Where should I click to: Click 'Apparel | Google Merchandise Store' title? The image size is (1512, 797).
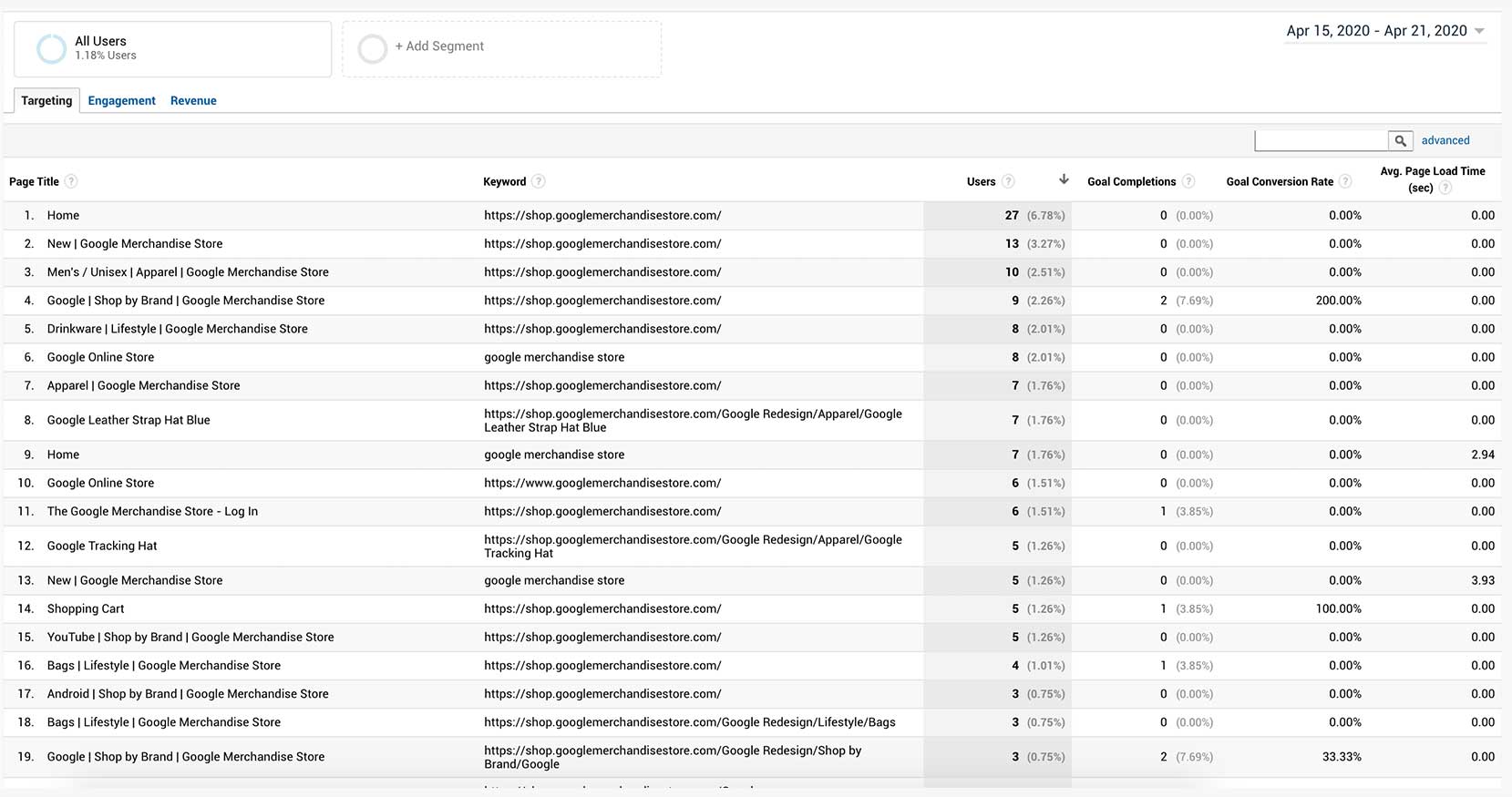click(144, 385)
